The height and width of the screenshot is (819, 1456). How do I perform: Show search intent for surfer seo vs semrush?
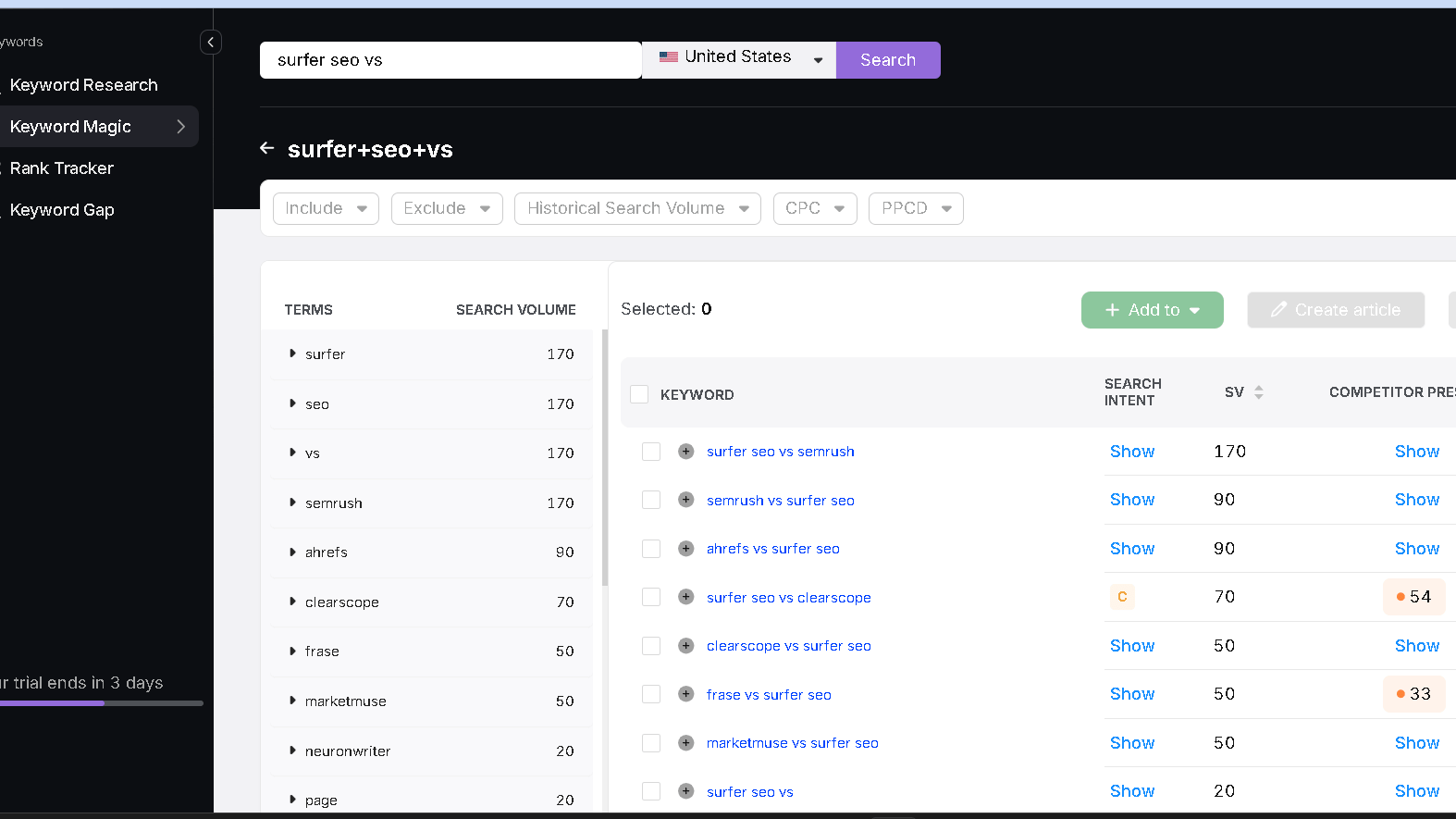(x=1132, y=452)
